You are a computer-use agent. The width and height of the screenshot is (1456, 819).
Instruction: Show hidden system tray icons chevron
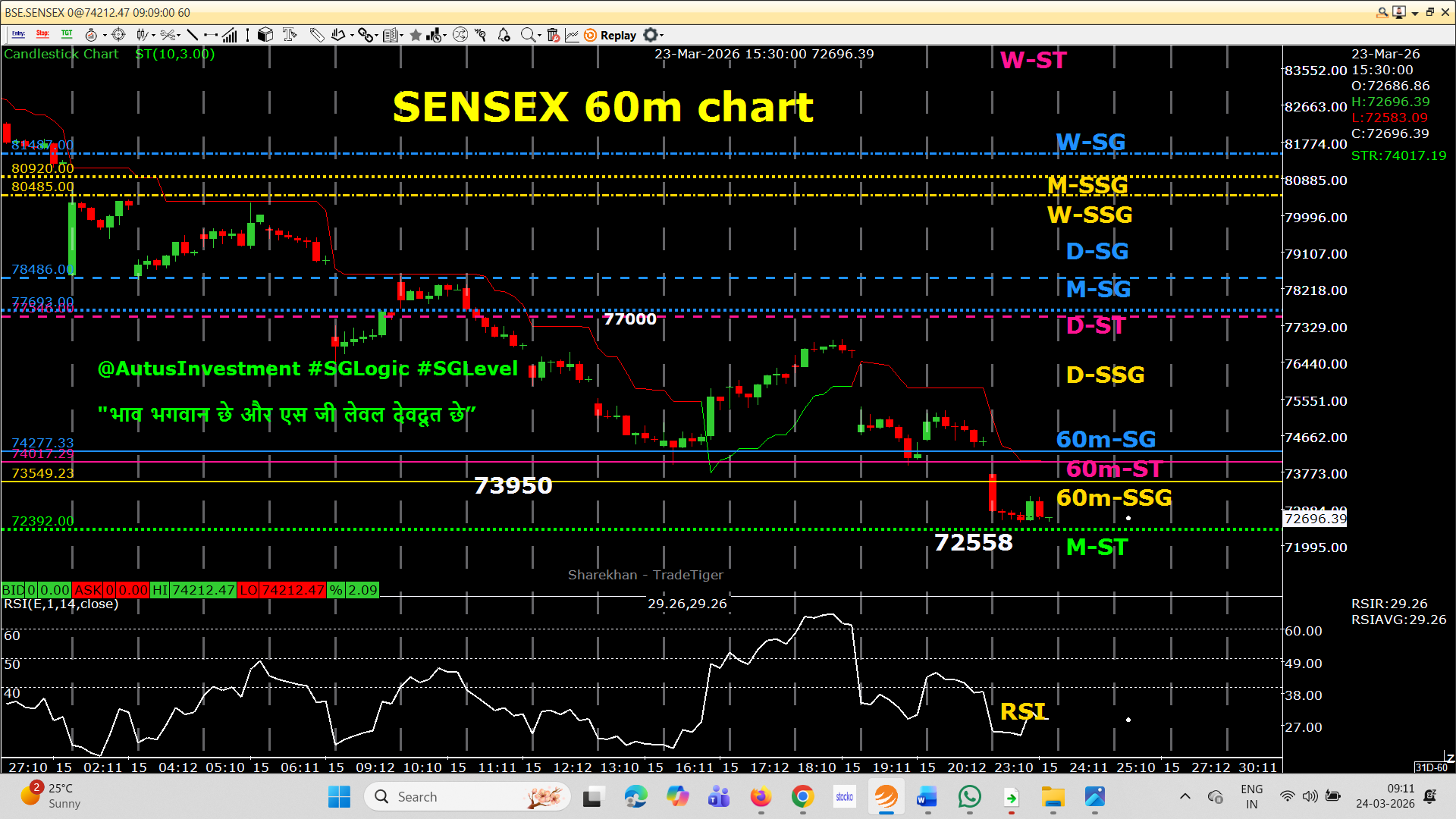[1185, 797]
